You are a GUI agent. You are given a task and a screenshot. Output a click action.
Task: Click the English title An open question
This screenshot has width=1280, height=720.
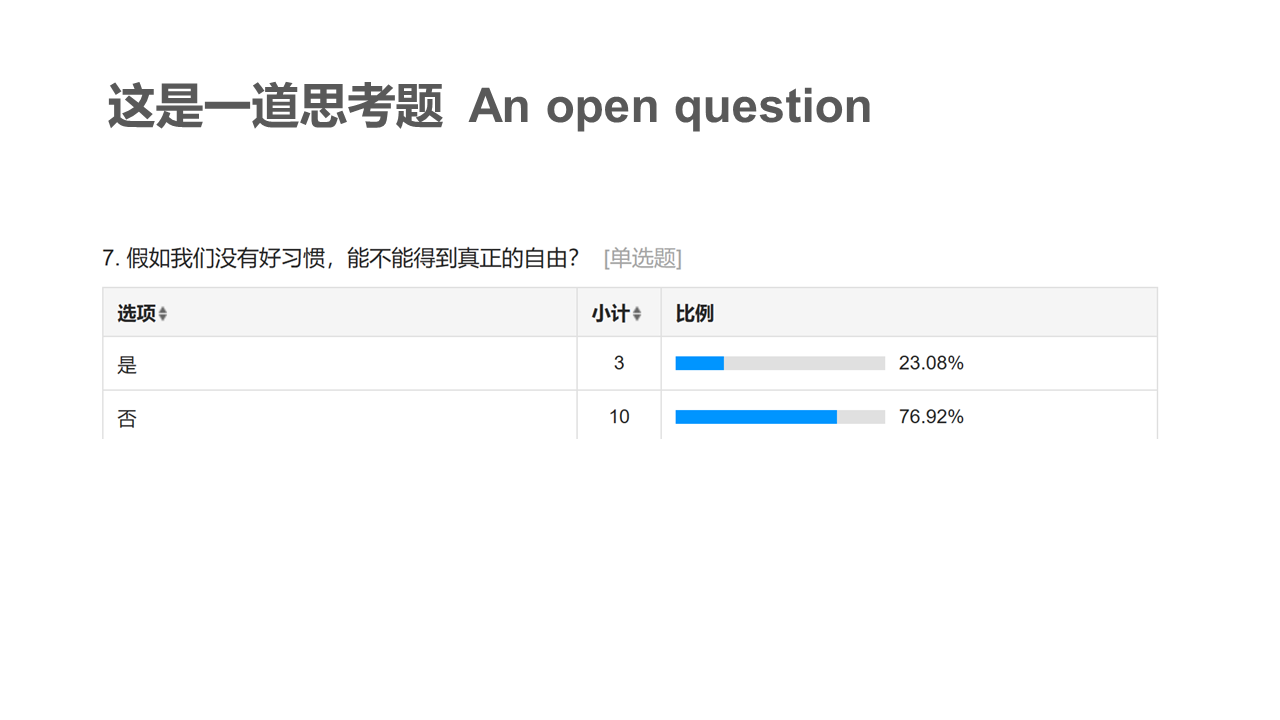click(670, 106)
